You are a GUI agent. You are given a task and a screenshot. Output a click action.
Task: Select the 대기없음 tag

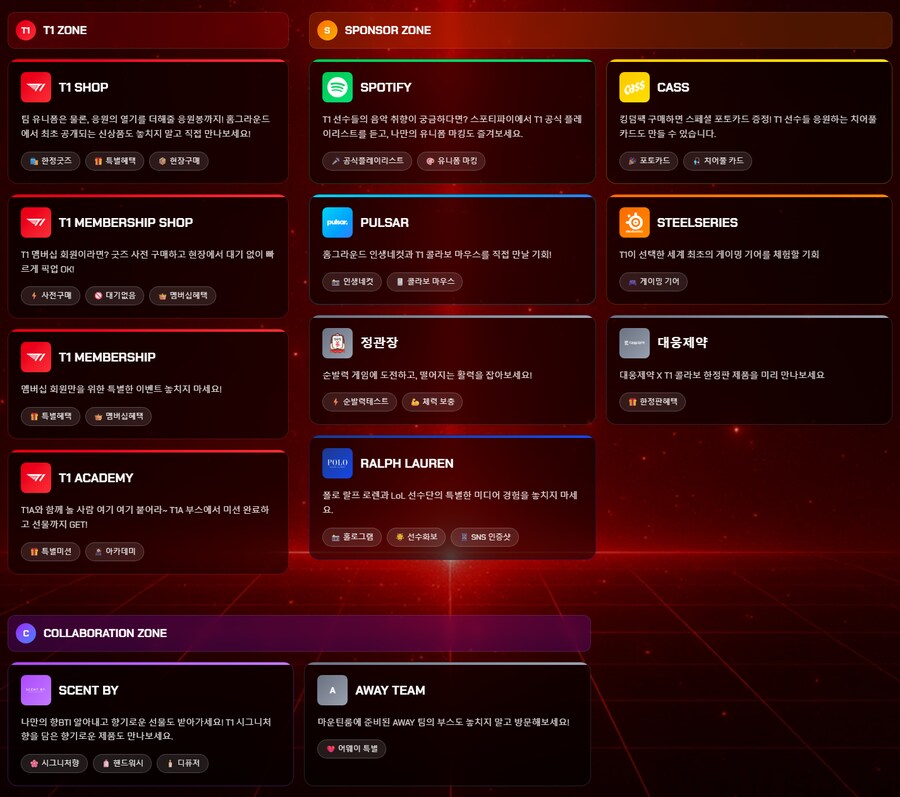pos(115,296)
